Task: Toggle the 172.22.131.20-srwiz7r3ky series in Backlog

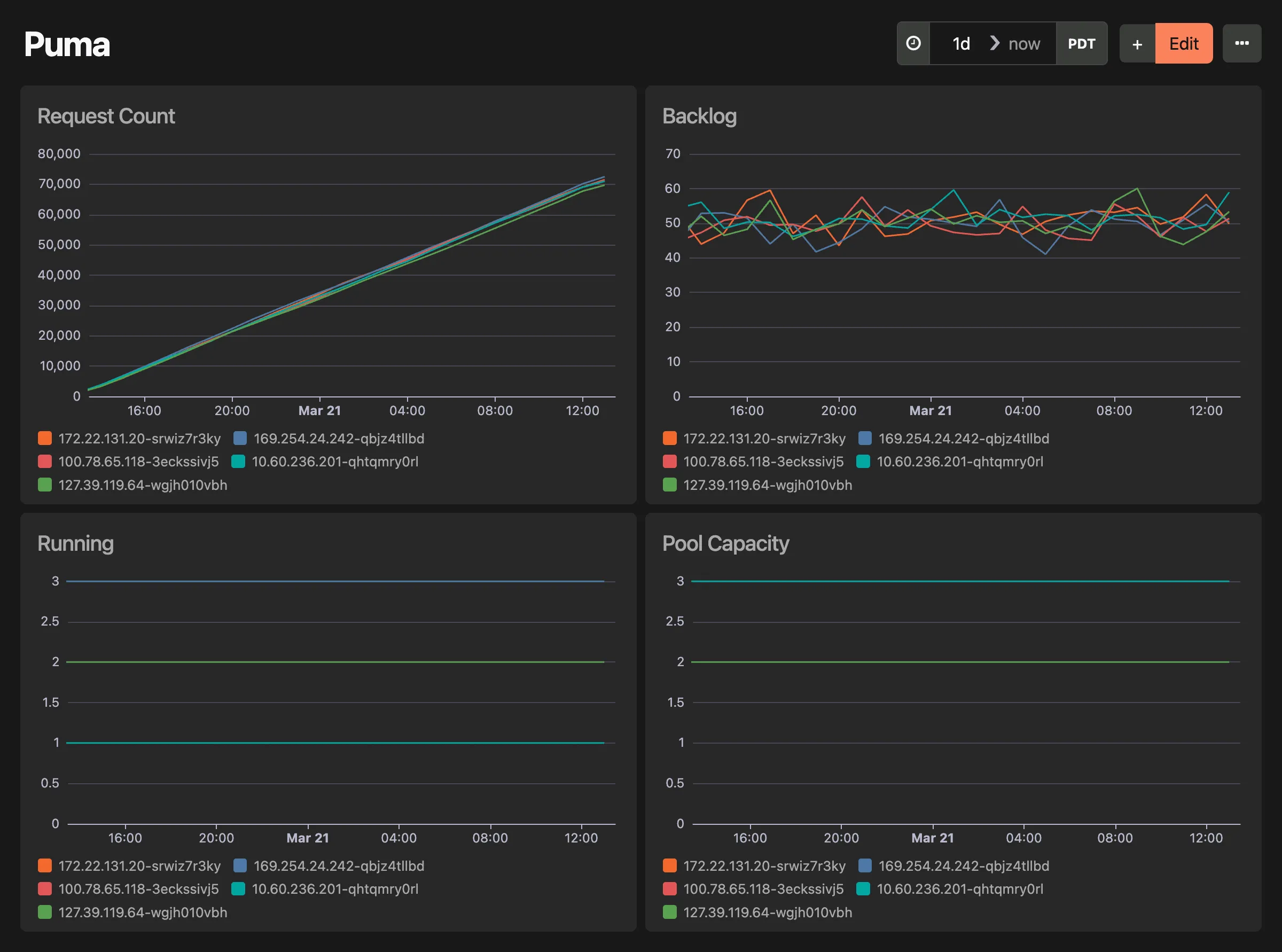Action: pyautogui.click(x=764, y=439)
